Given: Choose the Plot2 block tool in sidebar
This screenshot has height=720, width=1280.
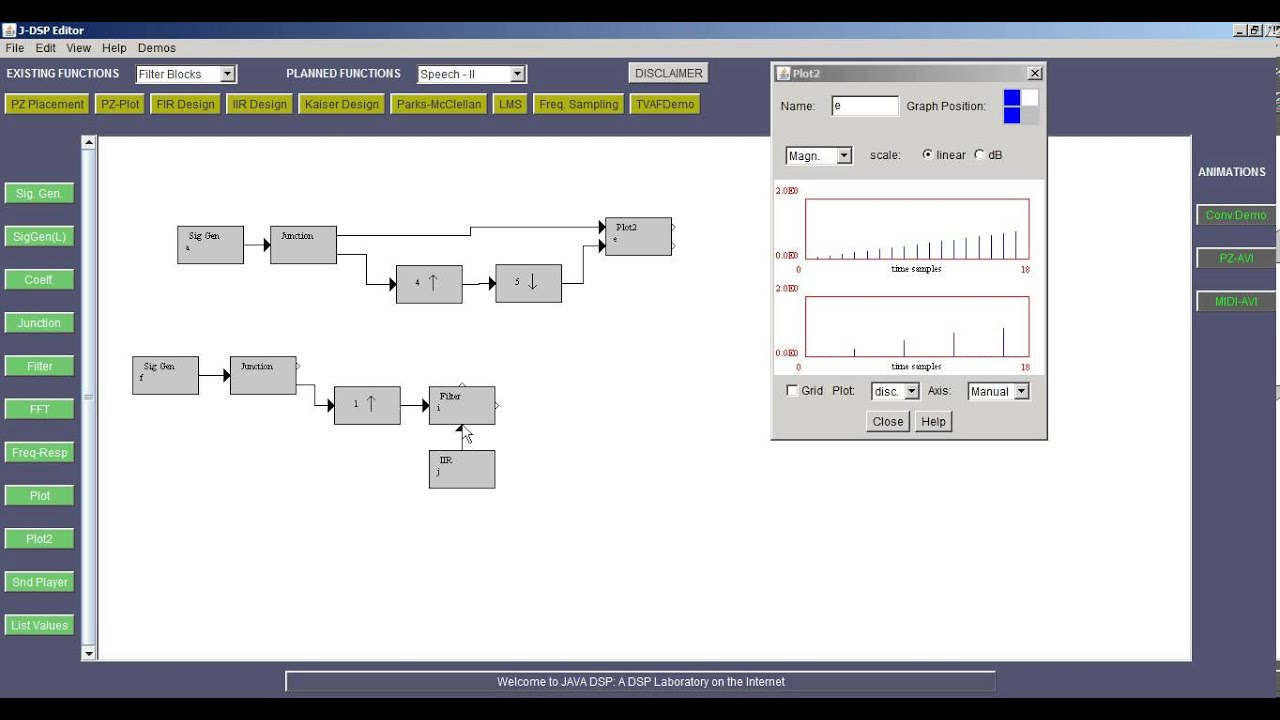Looking at the screenshot, I should [39, 539].
